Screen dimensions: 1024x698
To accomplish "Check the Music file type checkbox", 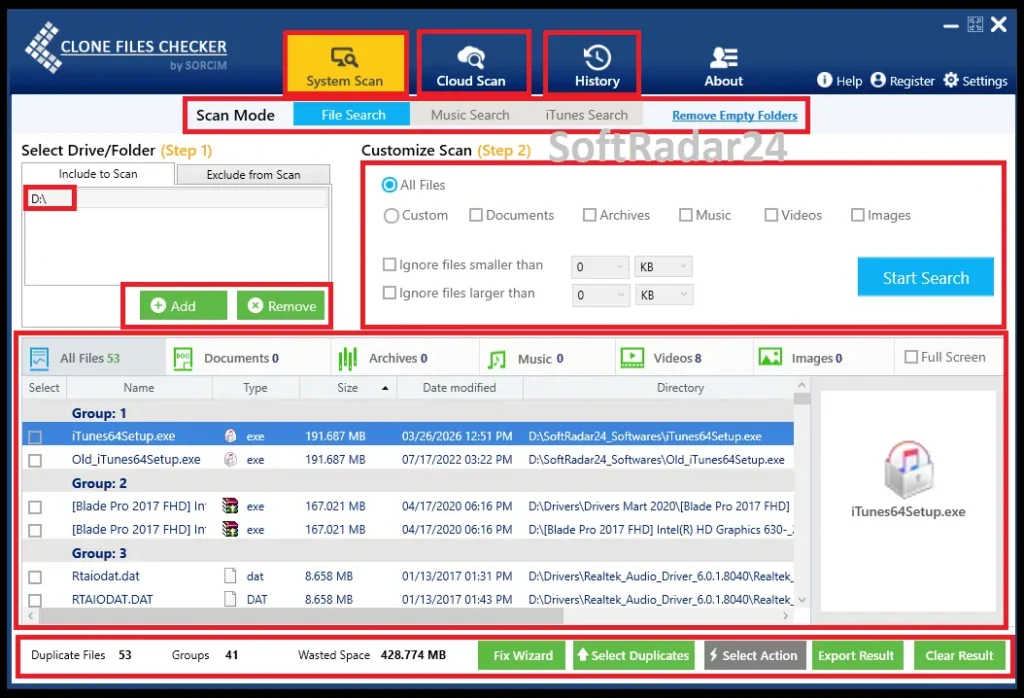I will click(x=685, y=215).
